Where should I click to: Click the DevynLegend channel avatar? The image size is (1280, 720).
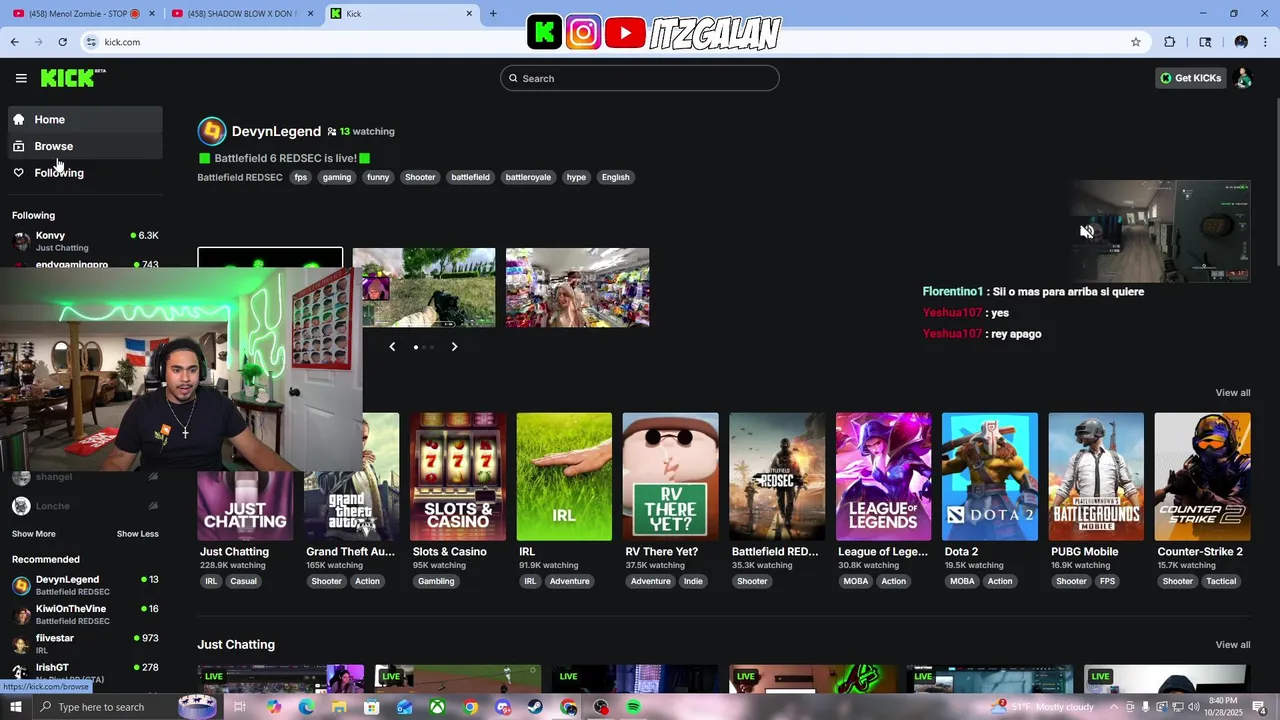click(212, 131)
